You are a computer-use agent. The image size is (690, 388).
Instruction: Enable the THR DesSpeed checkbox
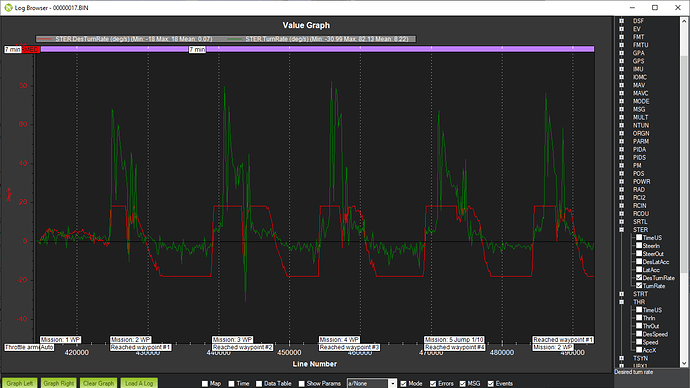pyautogui.click(x=639, y=334)
